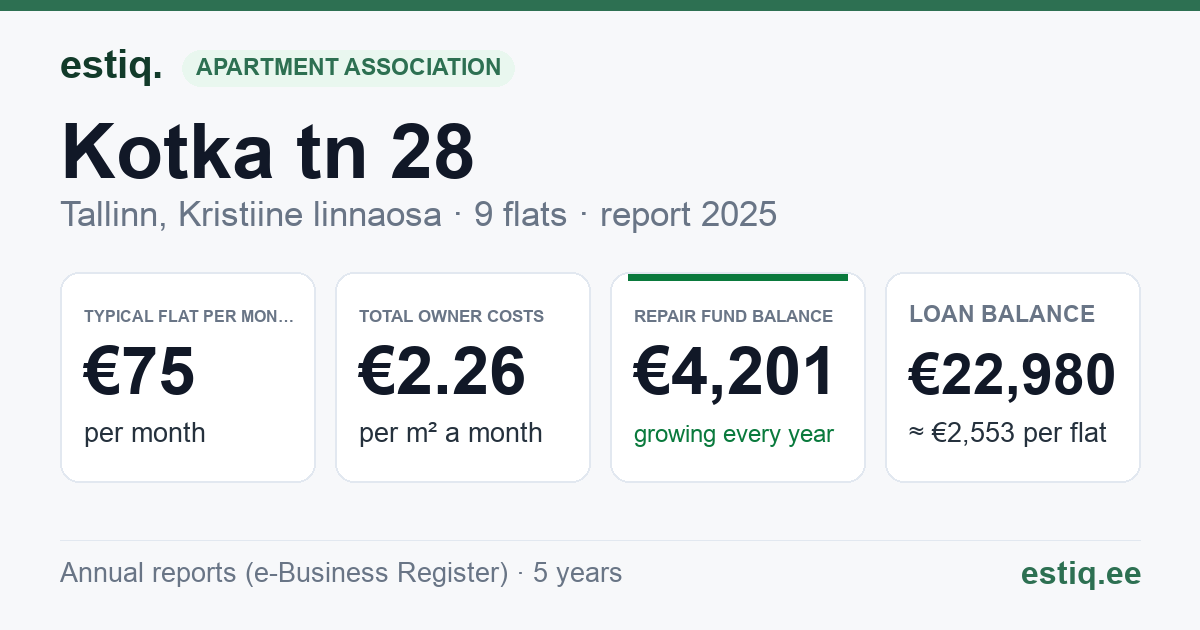This screenshot has height=630, width=1200.
Task: Click the 'report 2025' text
Action: point(688,214)
